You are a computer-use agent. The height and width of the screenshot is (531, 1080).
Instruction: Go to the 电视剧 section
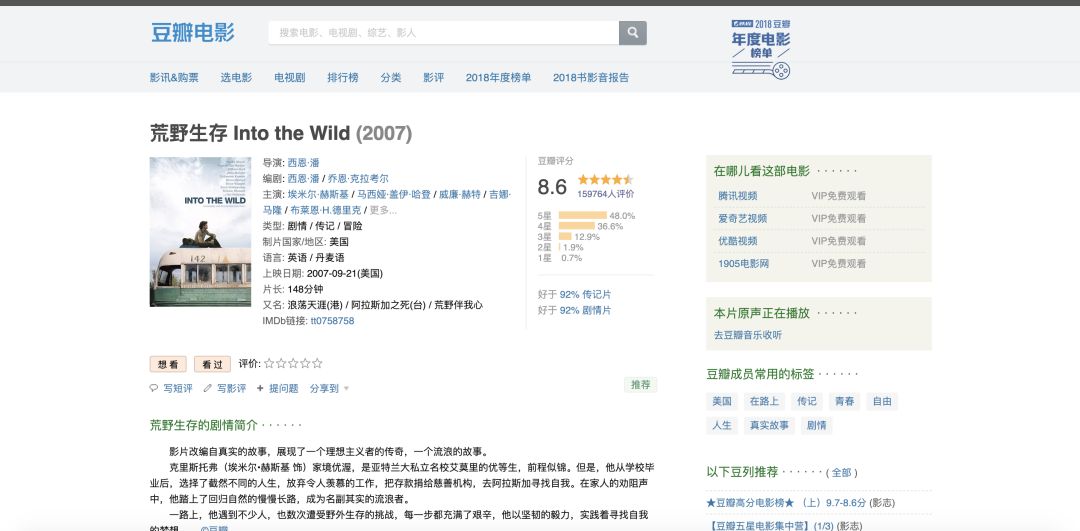(x=289, y=77)
